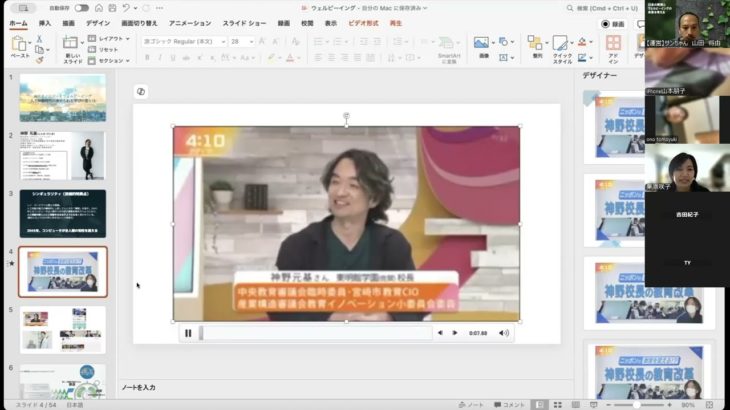Toggle Bold formatting
Image resolution: width=730 pixels, height=410 pixels.
(147, 58)
